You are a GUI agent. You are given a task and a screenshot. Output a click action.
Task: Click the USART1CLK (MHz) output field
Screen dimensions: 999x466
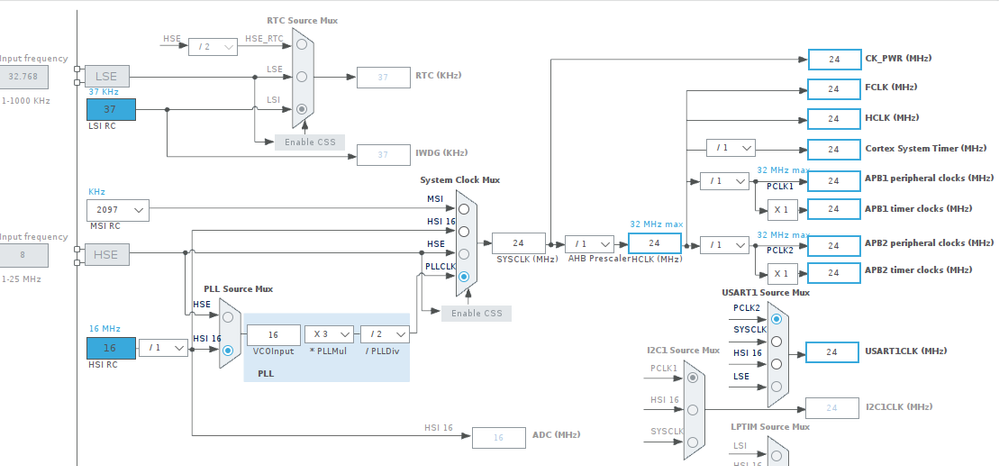coord(832,352)
